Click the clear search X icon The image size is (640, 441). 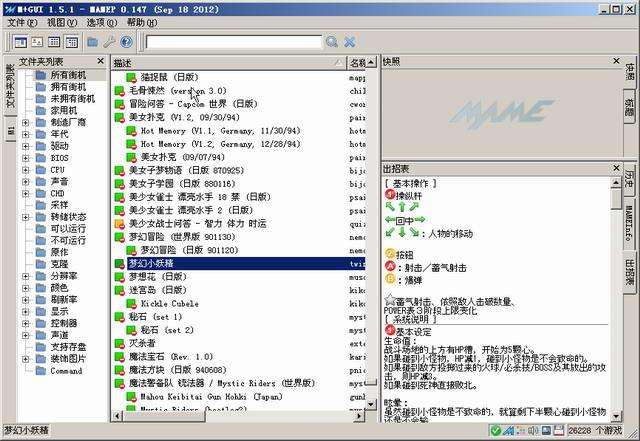pos(350,42)
